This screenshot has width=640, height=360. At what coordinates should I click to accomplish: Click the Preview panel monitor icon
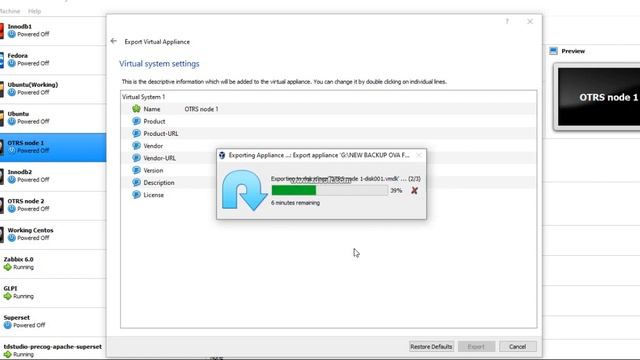(x=553, y=51)
